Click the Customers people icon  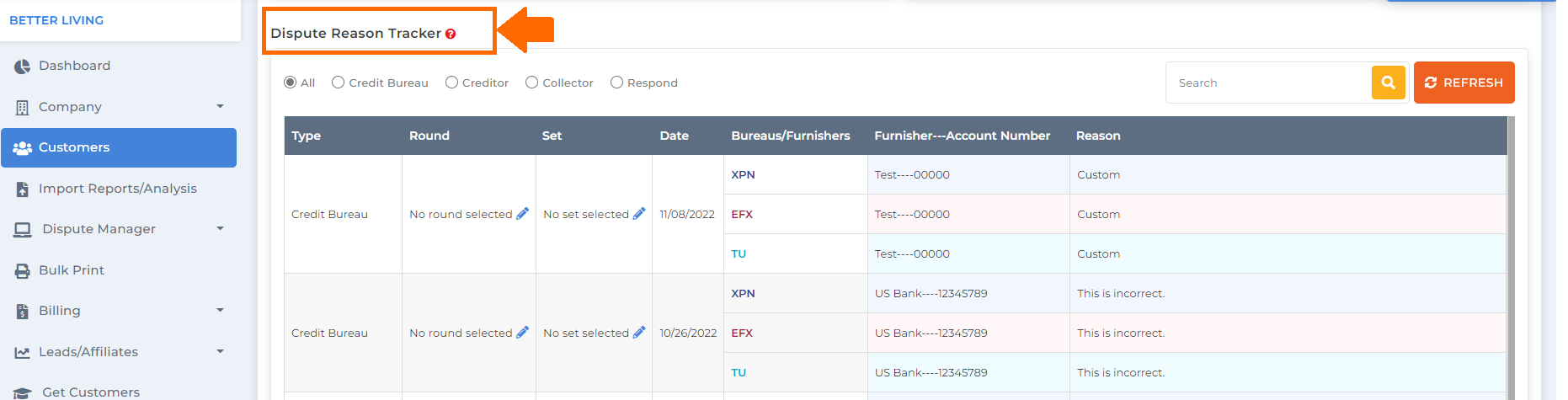22,147
